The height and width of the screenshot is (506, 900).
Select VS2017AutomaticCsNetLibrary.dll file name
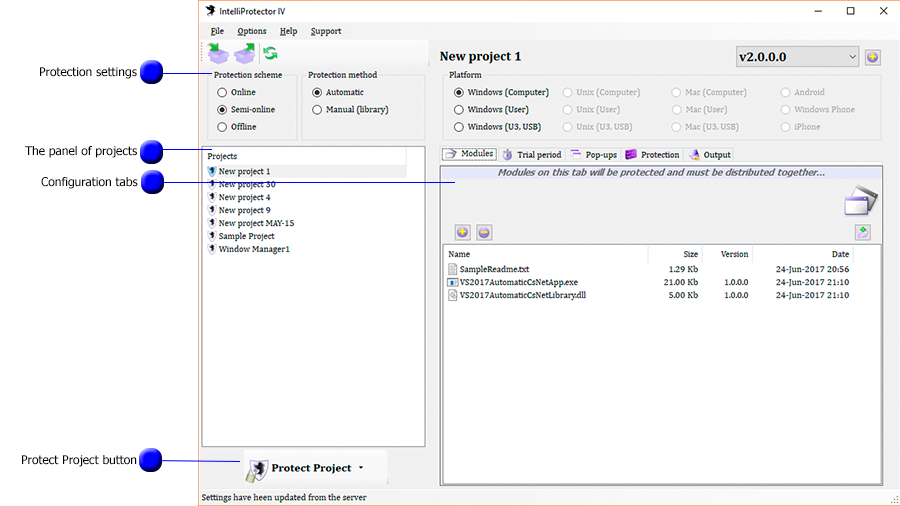click(x=523, y=295)
